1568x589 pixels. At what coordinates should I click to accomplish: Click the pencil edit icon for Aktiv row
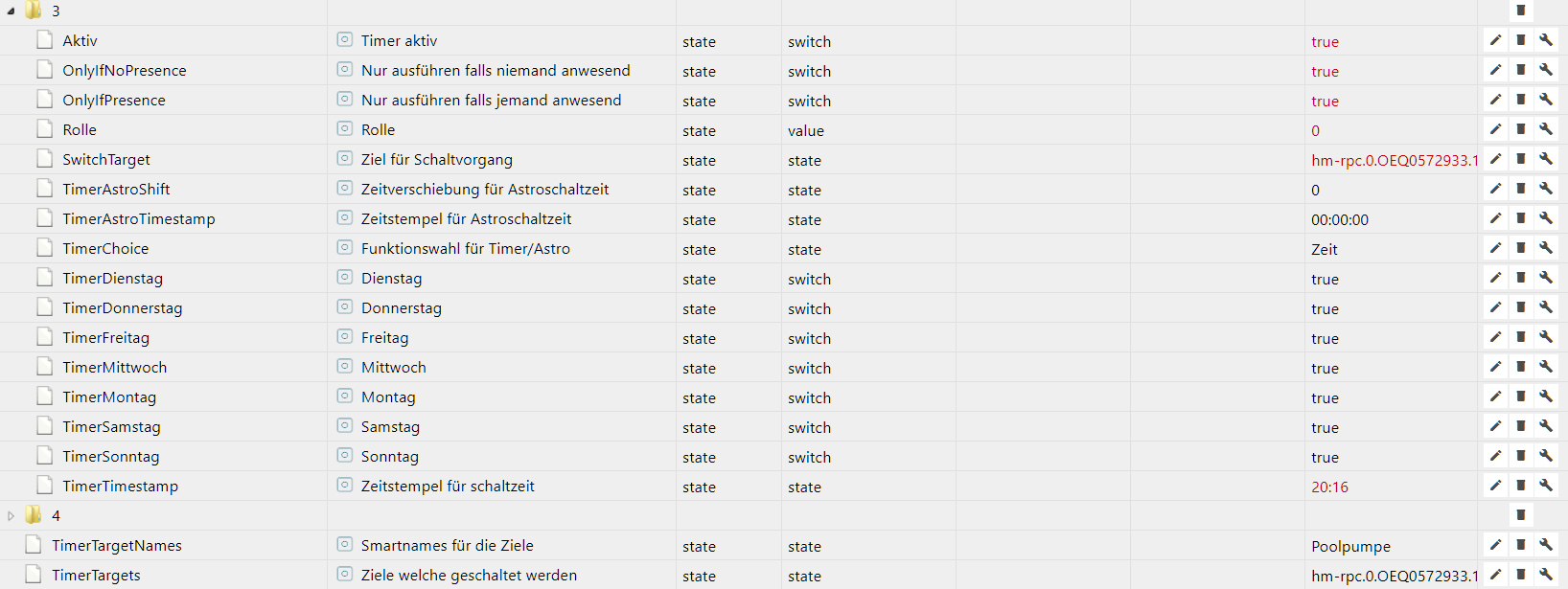(1495, 40)
